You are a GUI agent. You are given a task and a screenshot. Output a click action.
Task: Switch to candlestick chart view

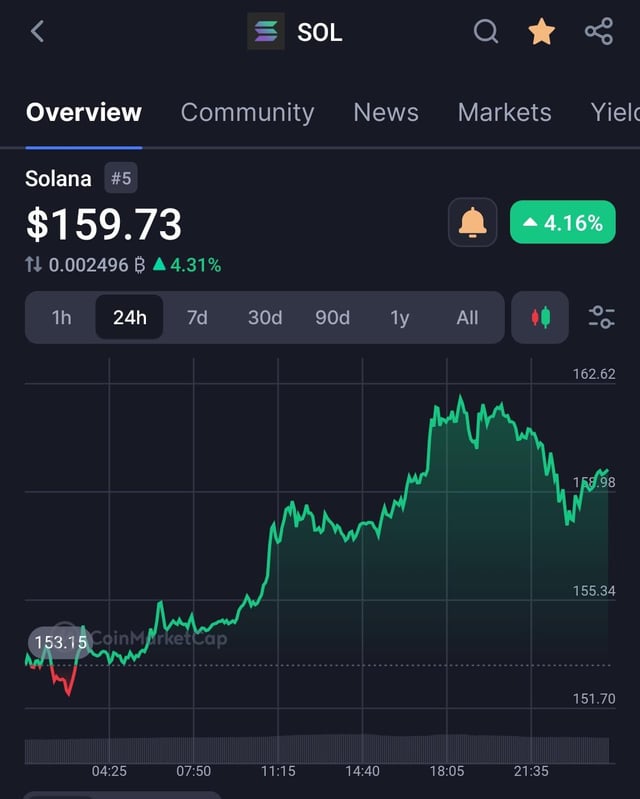click(540, 318)
